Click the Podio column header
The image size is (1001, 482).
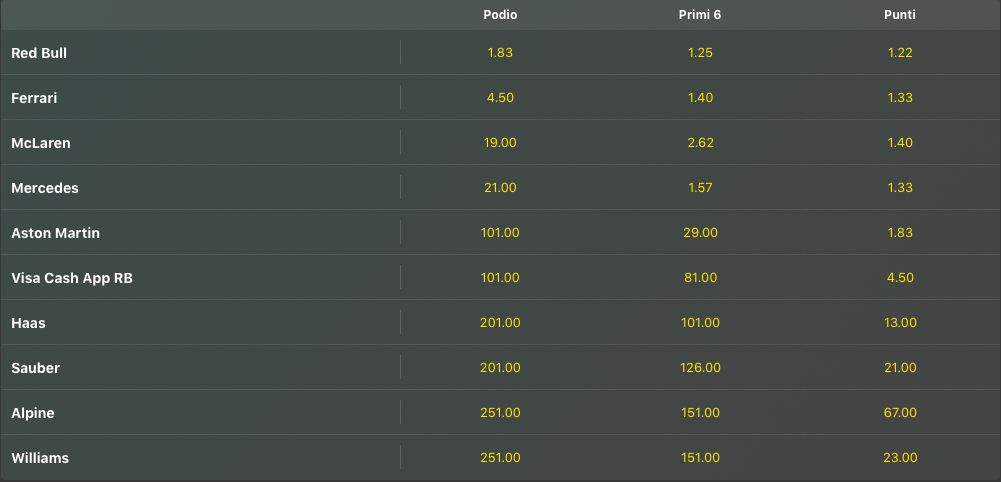(500, 15)
